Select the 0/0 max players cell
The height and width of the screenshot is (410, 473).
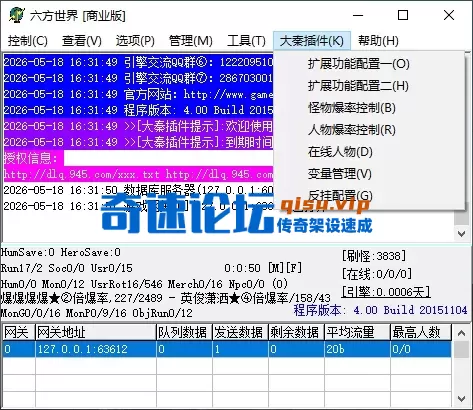coord(421,349)
